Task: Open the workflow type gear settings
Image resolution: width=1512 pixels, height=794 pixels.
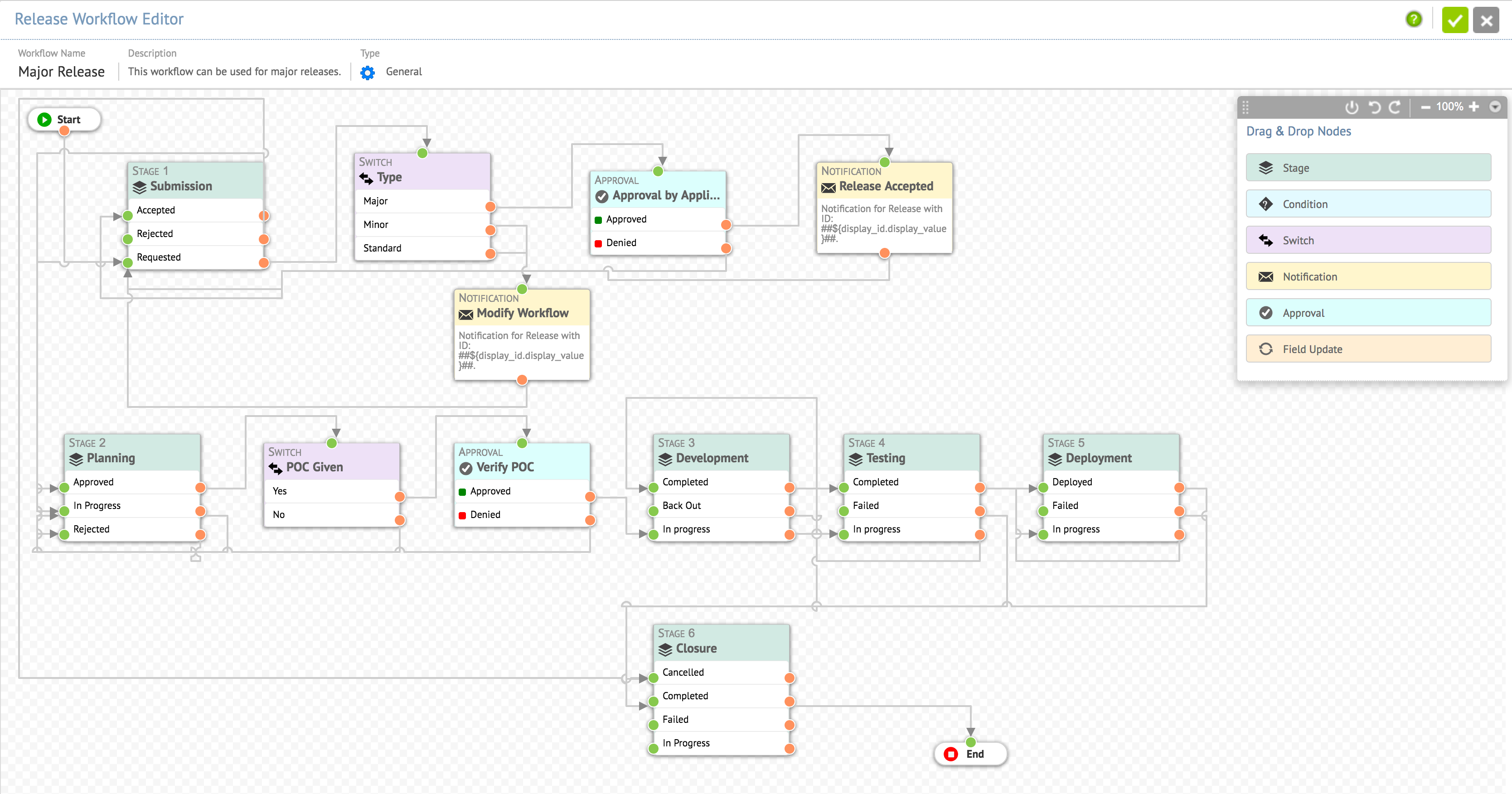Action: click(x=368, y=72)
